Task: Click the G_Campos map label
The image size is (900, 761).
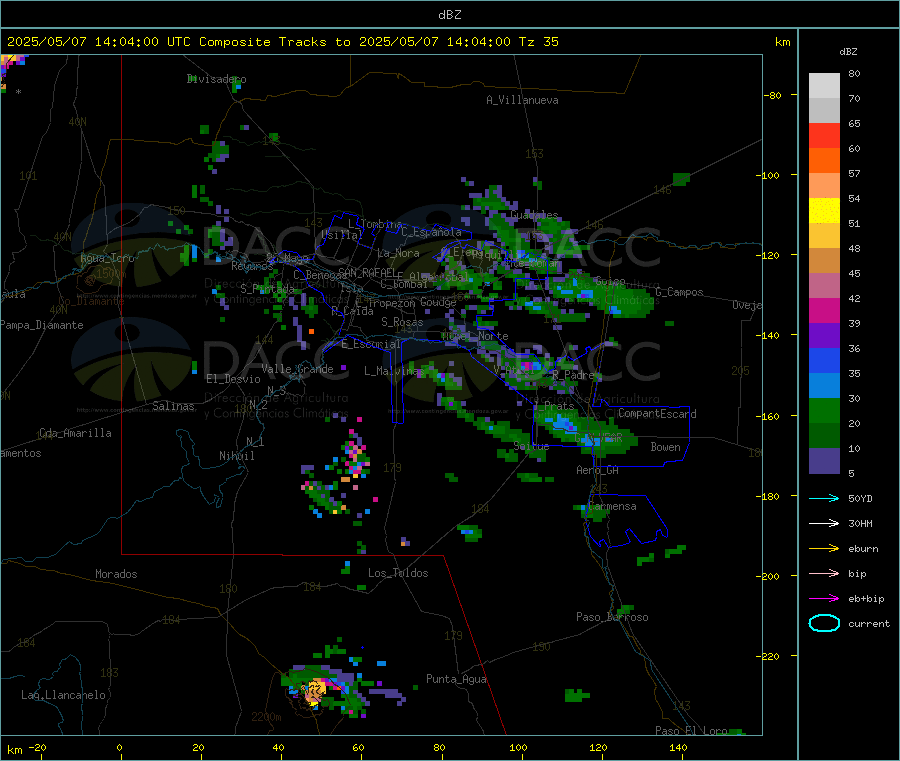Action: point(679,292)
